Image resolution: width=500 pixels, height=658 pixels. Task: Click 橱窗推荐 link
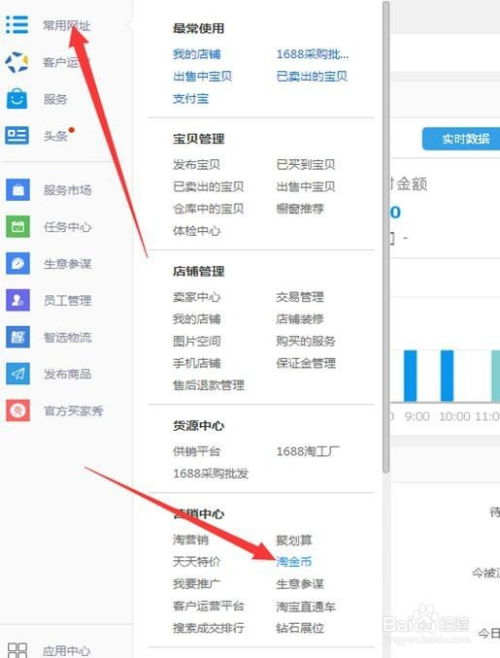300,209
